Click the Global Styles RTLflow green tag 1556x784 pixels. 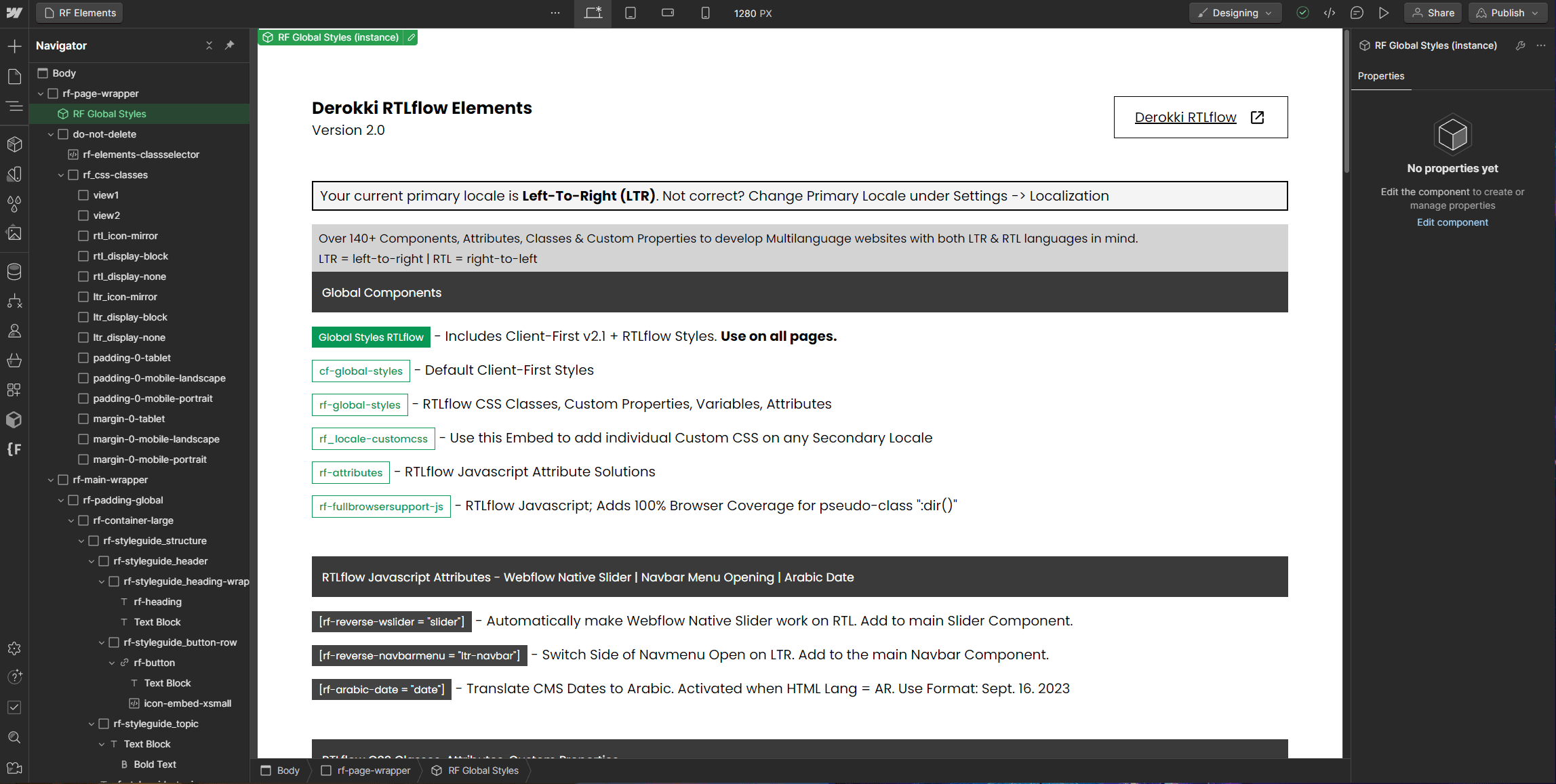[x=371, y=337]
